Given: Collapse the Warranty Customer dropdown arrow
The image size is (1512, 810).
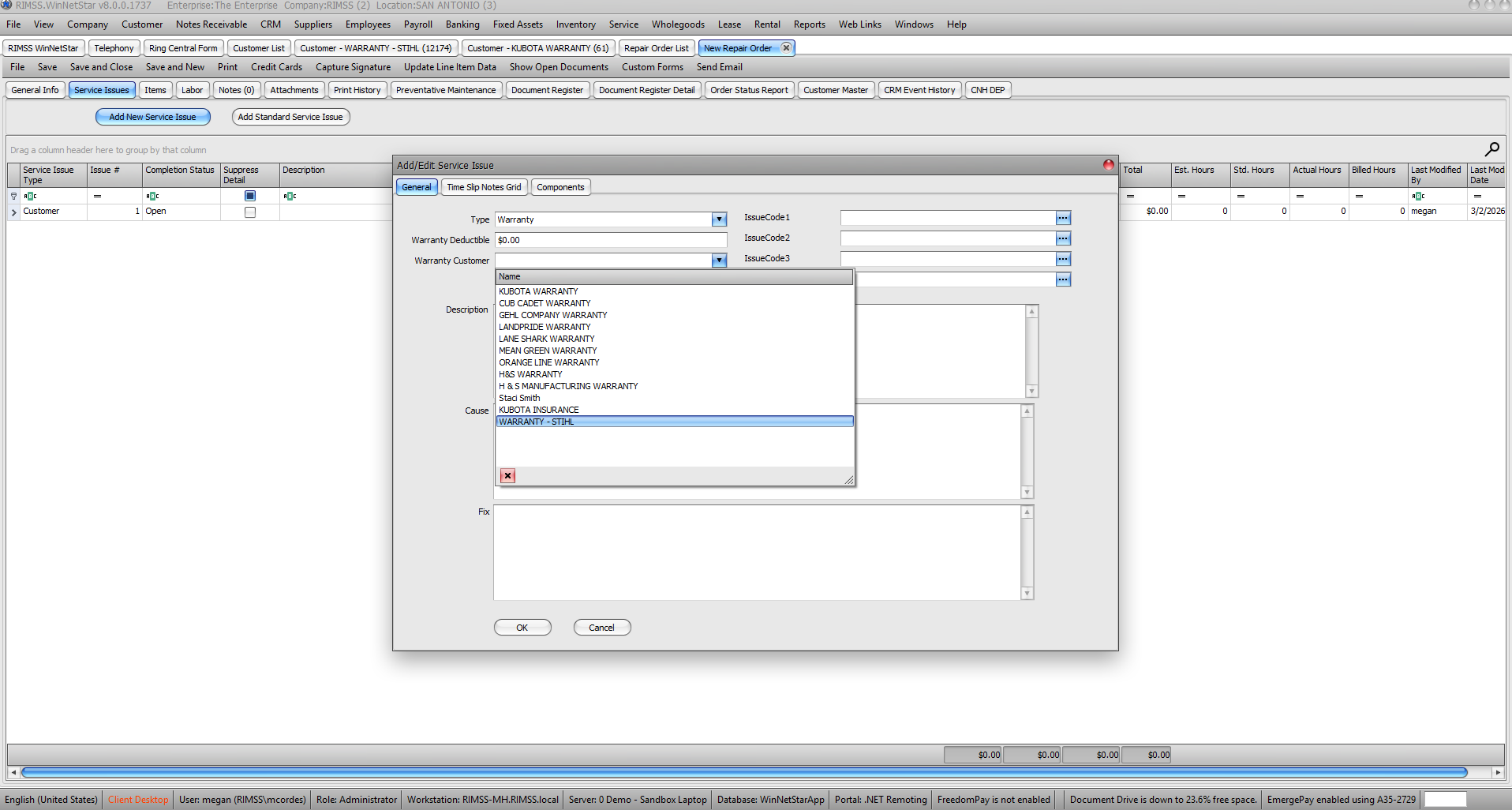Looking at the screenshot, I should pyautogui.click(x=719, y=261).
